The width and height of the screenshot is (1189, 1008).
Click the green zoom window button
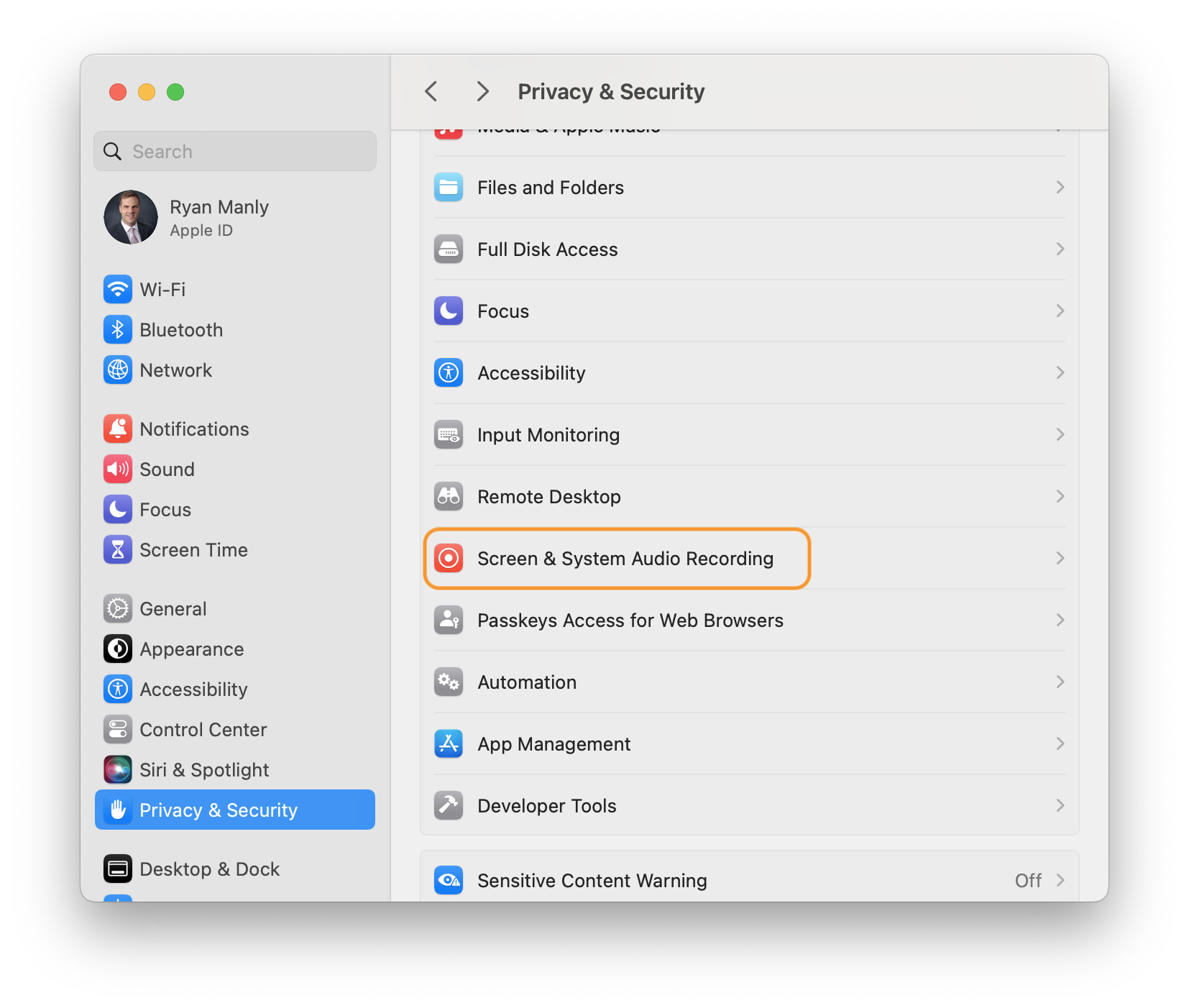click(x=175, y=92)
